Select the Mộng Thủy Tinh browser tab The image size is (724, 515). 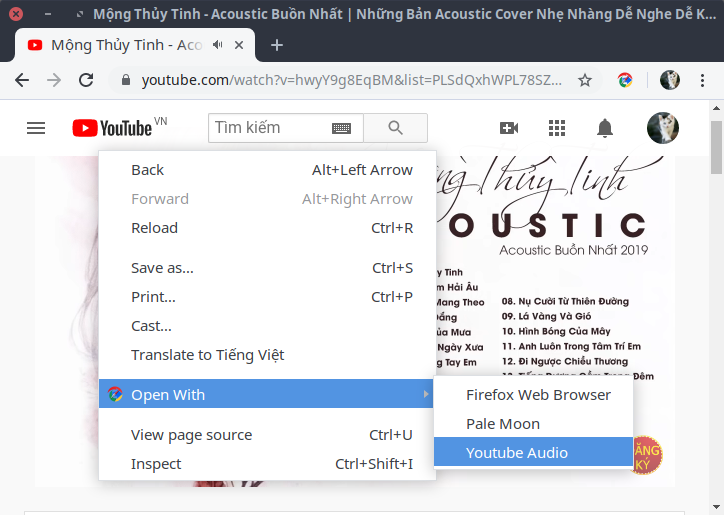pos(135,45)
